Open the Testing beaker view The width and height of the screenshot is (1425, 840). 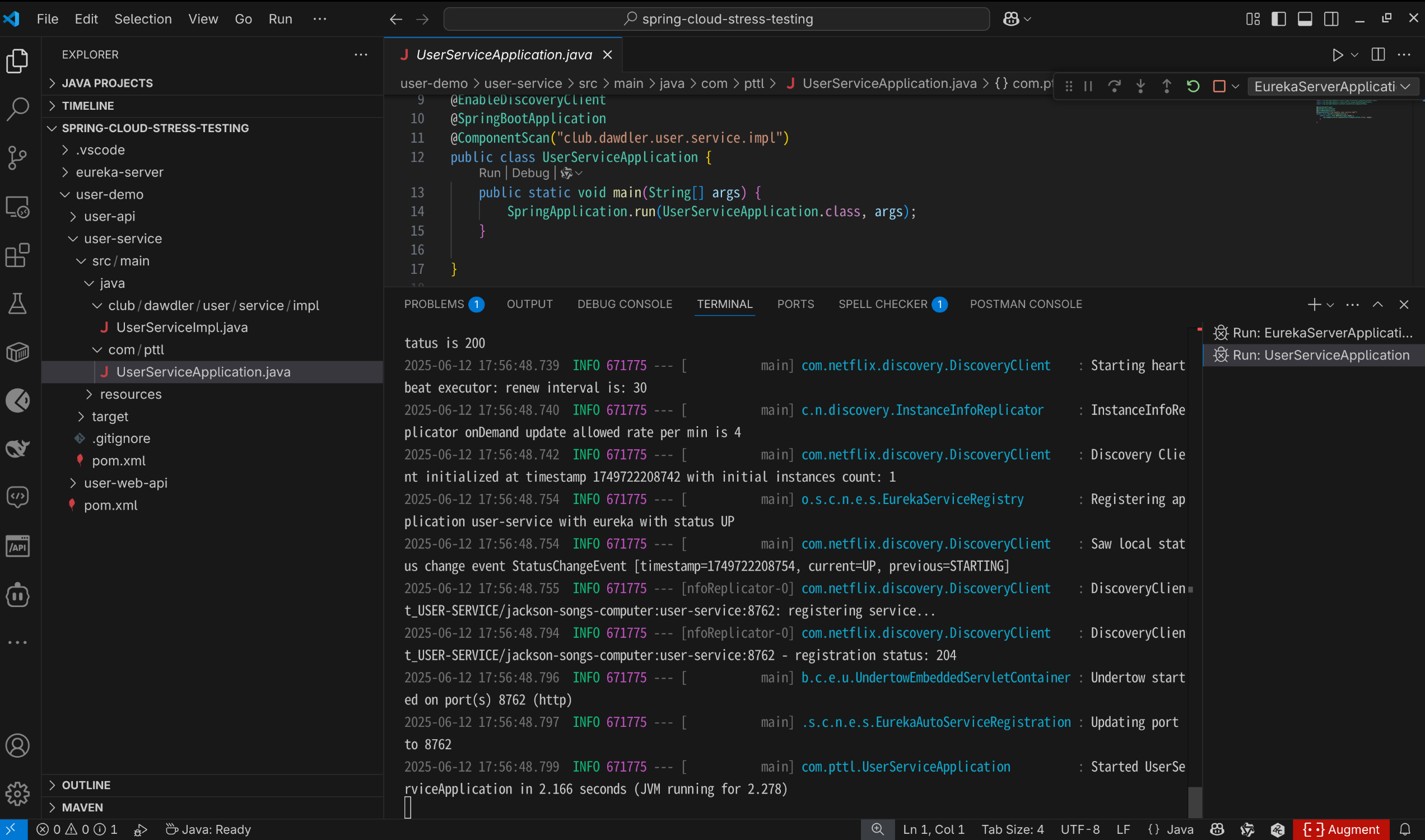coord(17,304)
